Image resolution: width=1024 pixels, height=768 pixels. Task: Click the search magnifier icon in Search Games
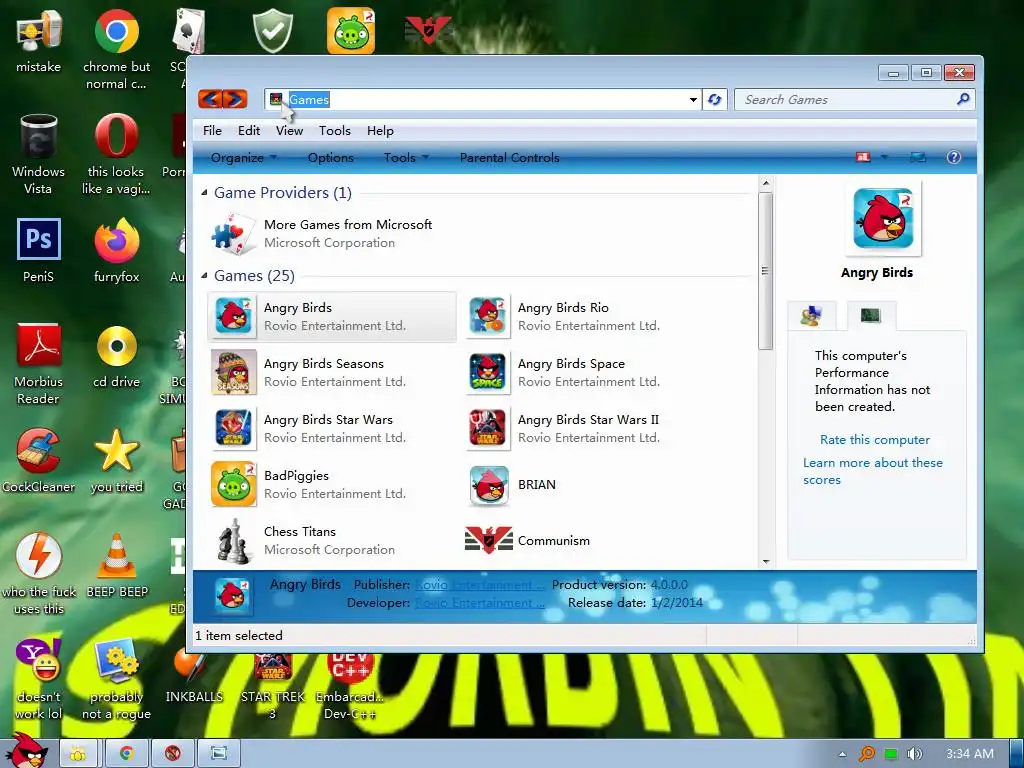click(963, 99)
